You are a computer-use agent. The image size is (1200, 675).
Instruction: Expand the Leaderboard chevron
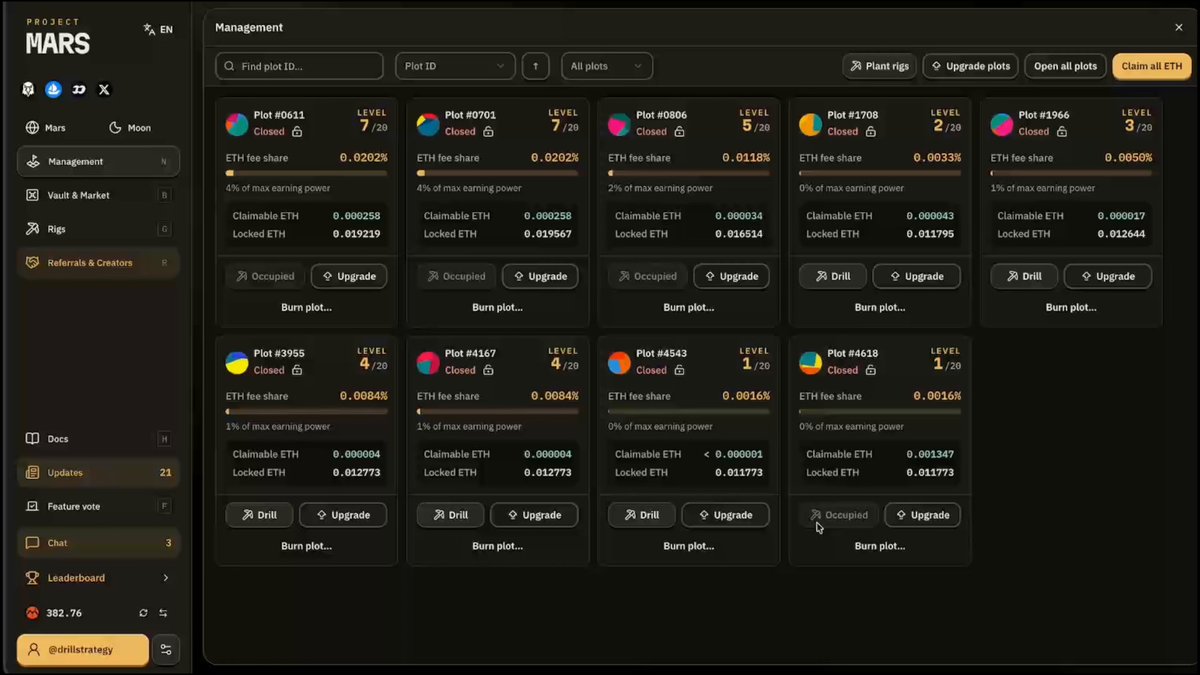click(166, 578)
